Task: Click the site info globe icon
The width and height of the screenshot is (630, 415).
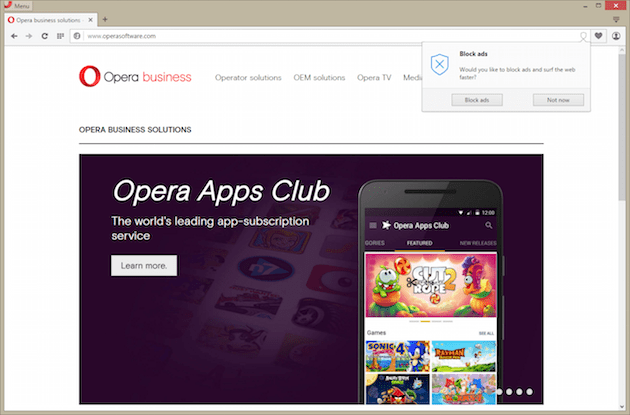Action: point(77,36)
